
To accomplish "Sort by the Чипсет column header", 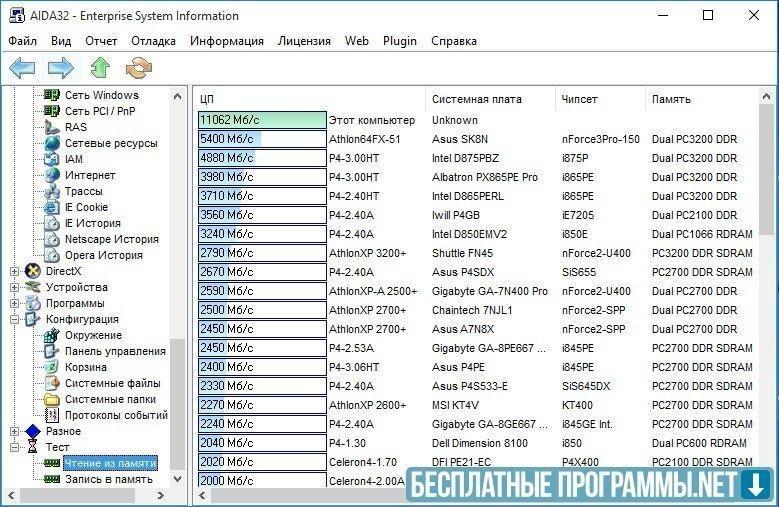I will click(600, 99).
